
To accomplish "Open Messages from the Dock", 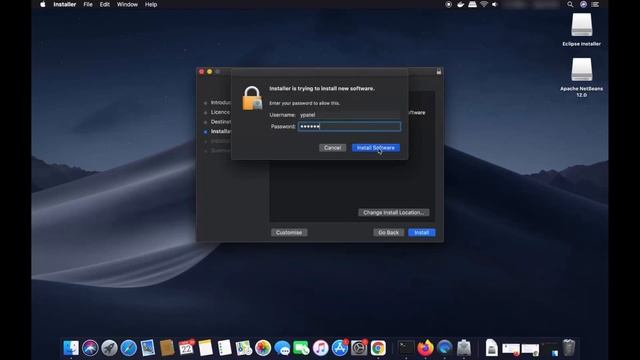I will point(282,348).
